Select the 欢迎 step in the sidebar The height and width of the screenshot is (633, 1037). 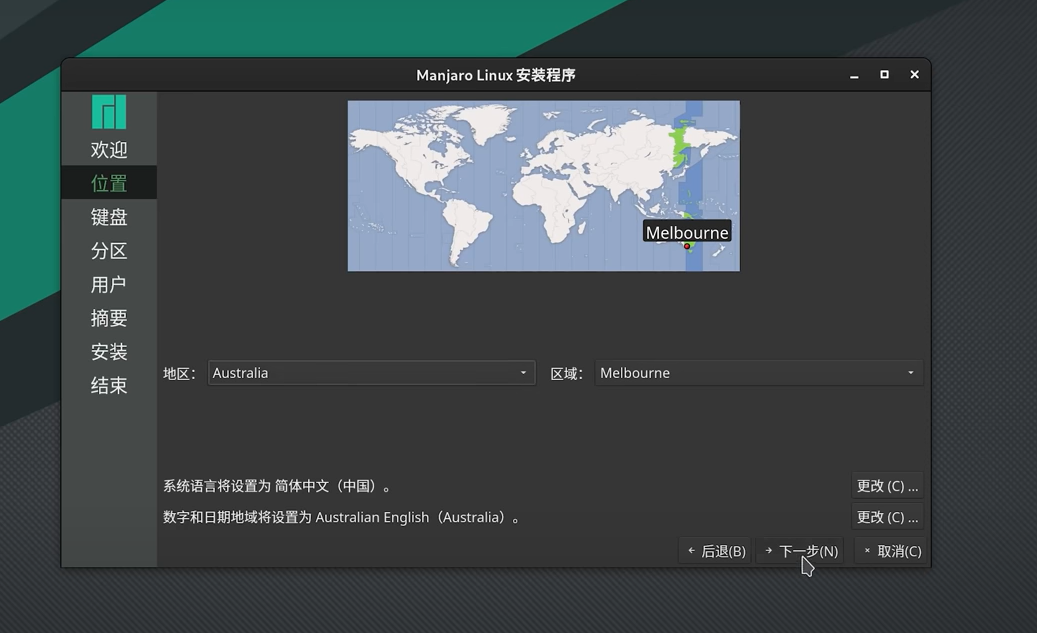[x=108, y=149]
